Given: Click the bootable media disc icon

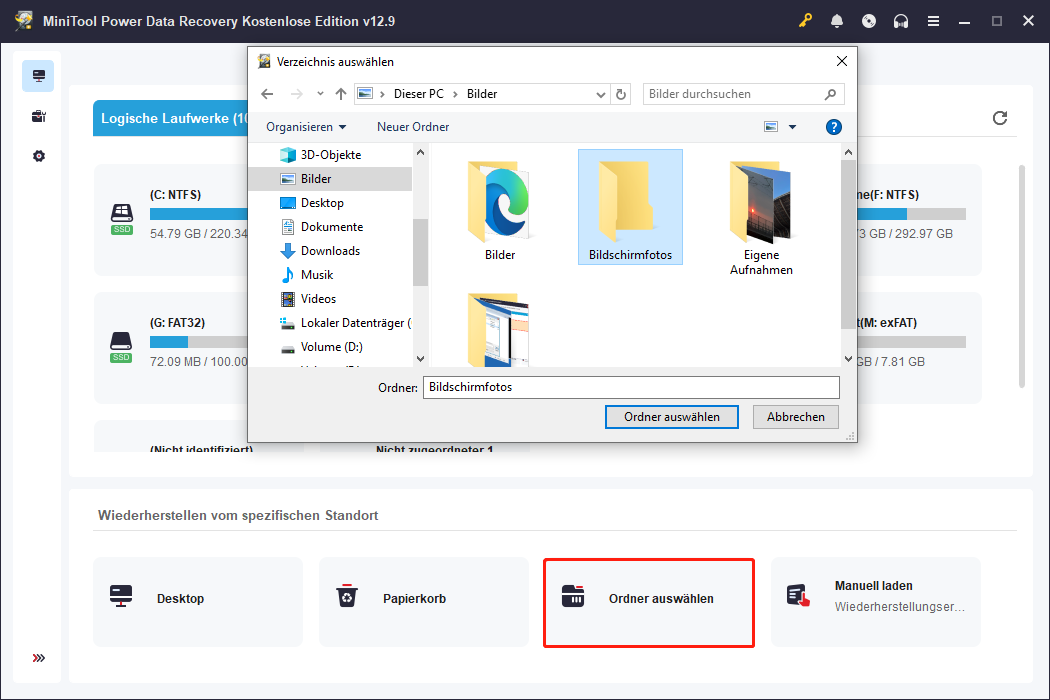Looking at the screenshot, I should pyautogui.click(x=869, y=21).
